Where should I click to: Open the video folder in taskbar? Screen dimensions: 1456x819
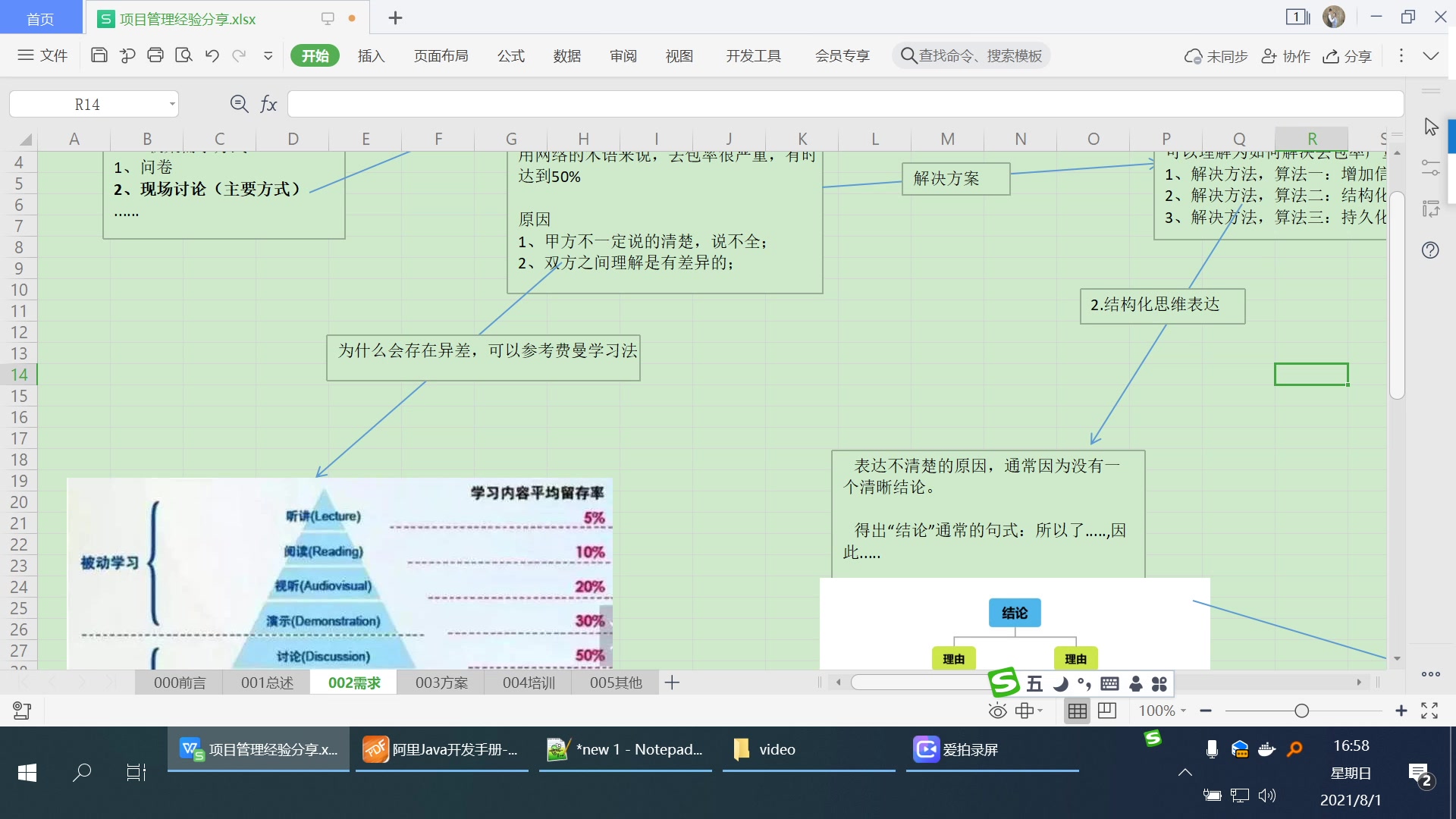pos(809,749)
